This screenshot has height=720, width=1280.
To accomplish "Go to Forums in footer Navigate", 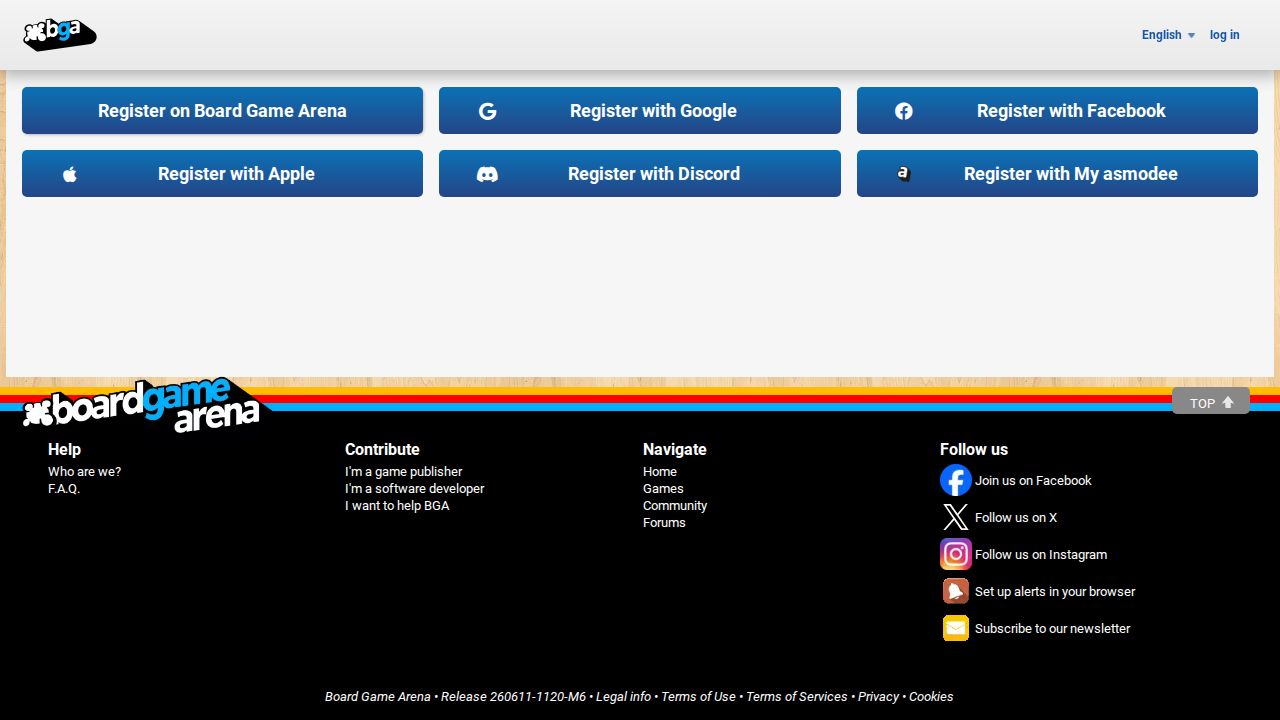I will (x=664, y=523).
